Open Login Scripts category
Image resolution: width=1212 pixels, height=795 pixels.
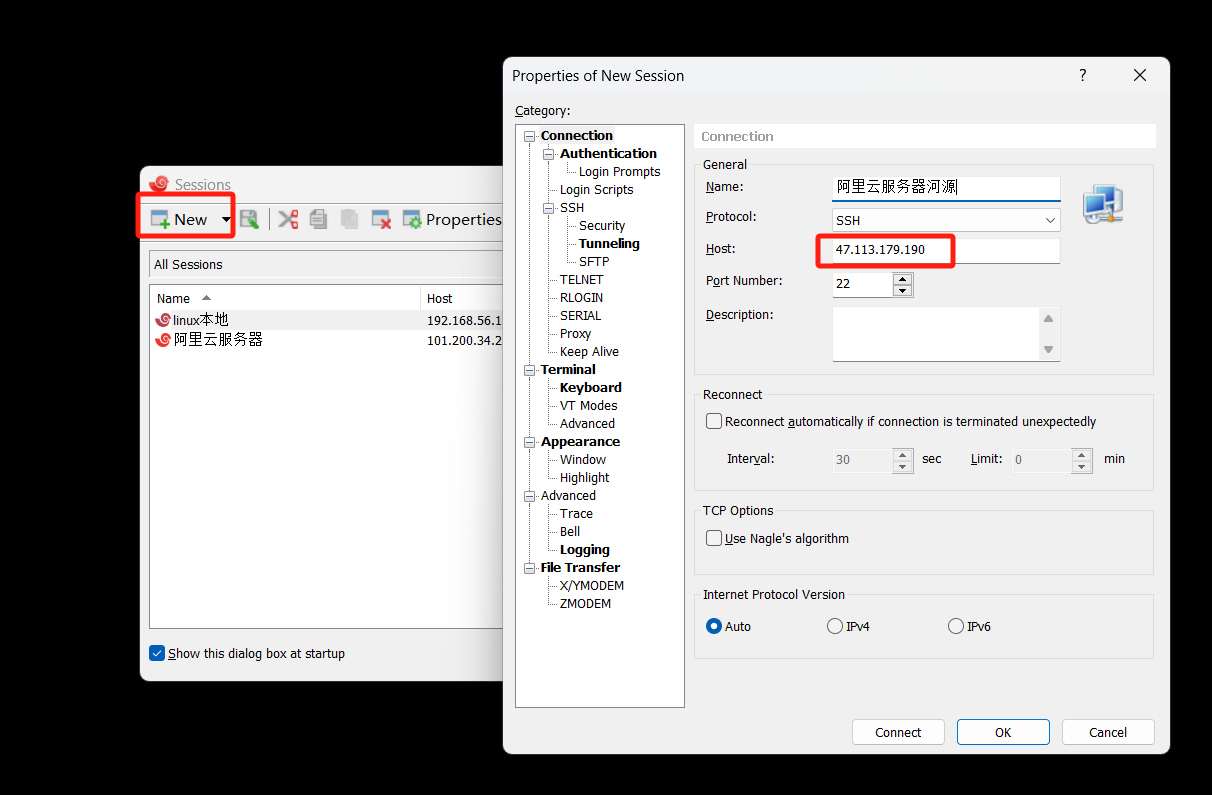click(x=596, y=190)
